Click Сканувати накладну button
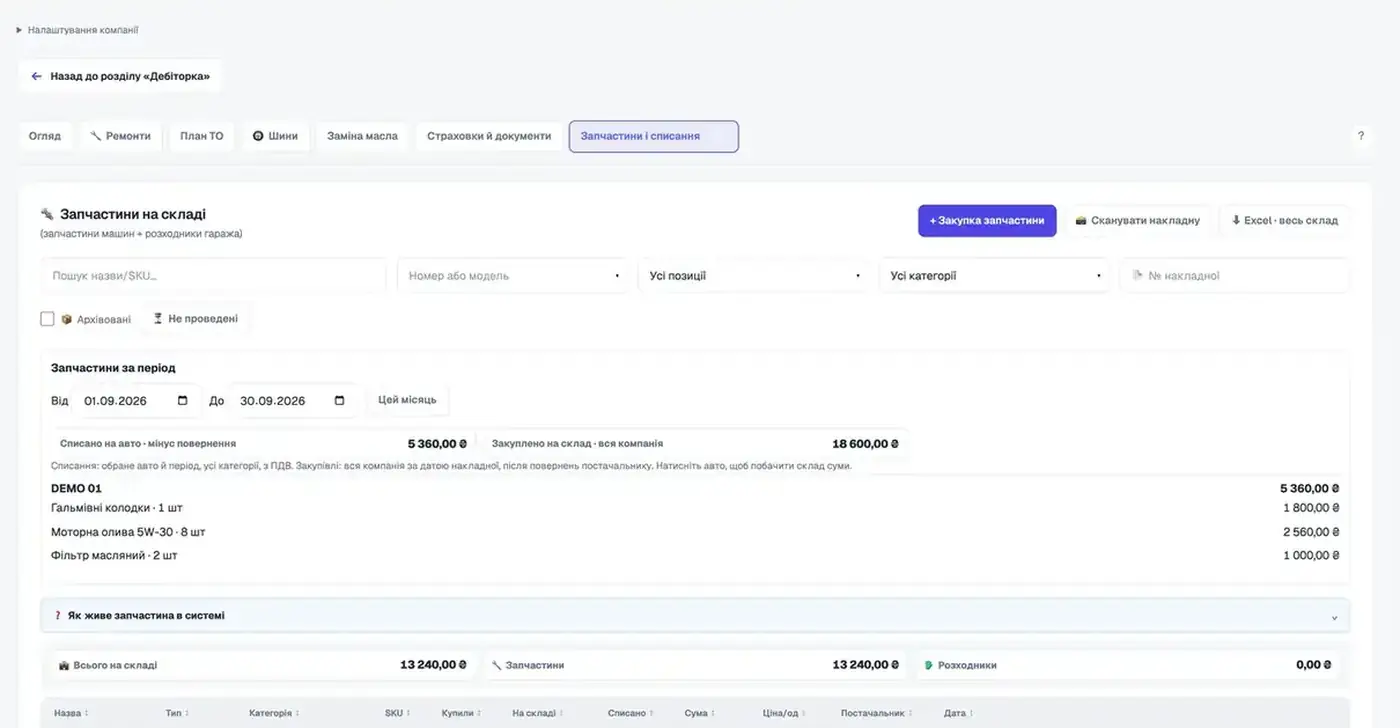Image resolution: width=1400 pixels, height=728 pixels. click(x=1137, y=221)
